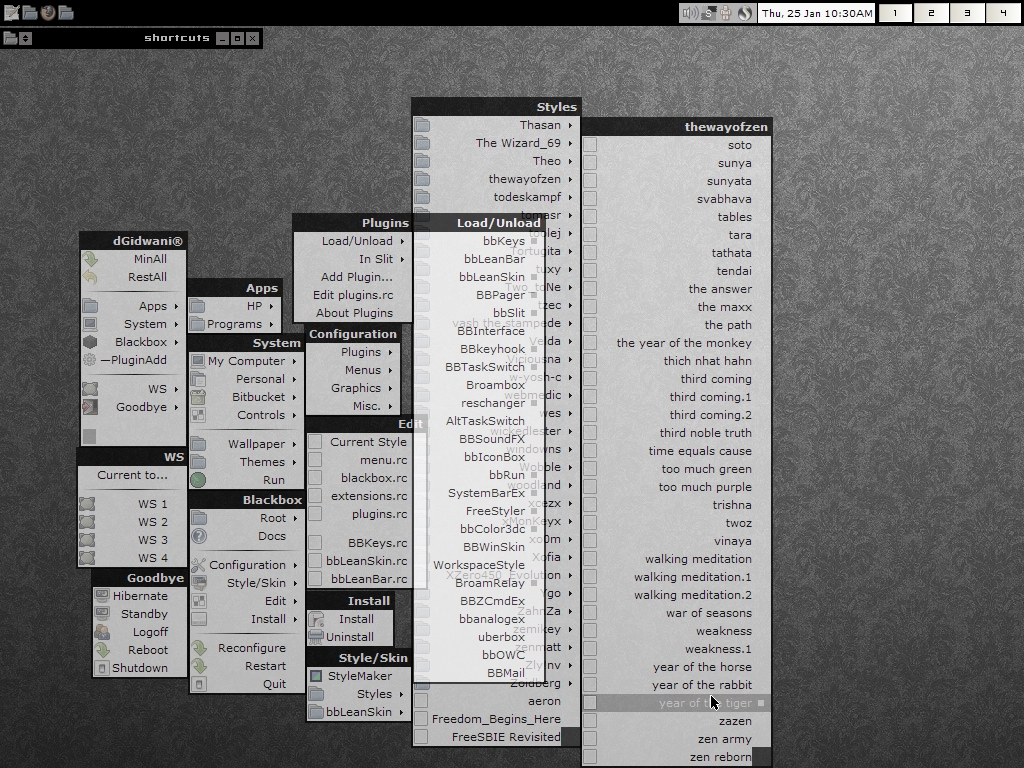Select Current to... in WS menu

[x=133, y=475]
